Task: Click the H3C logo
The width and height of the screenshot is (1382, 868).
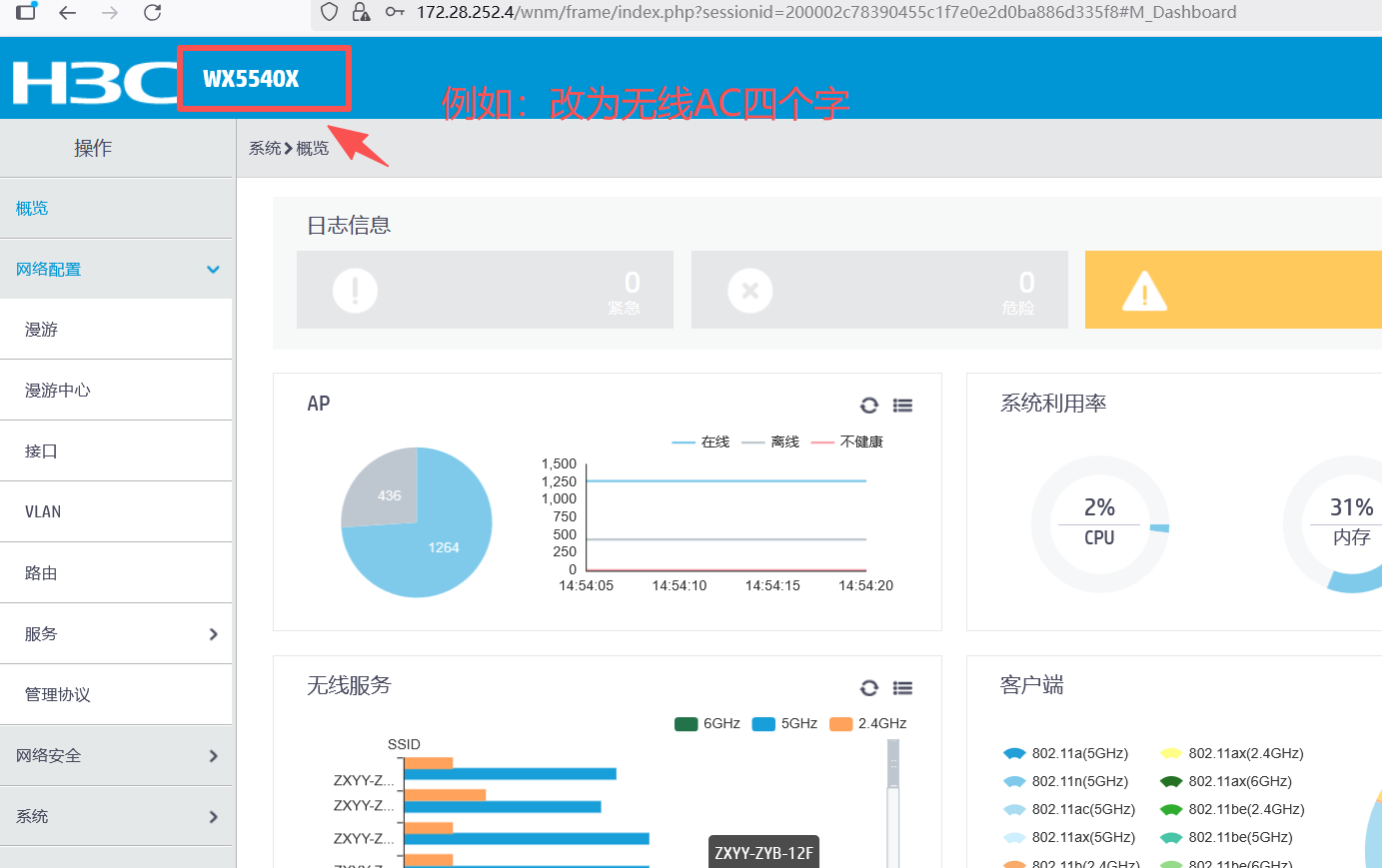Action: 95,82
